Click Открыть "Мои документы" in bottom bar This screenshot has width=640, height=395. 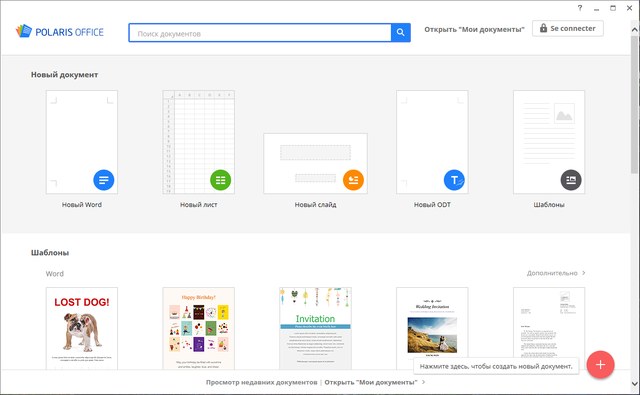[371, 382]
